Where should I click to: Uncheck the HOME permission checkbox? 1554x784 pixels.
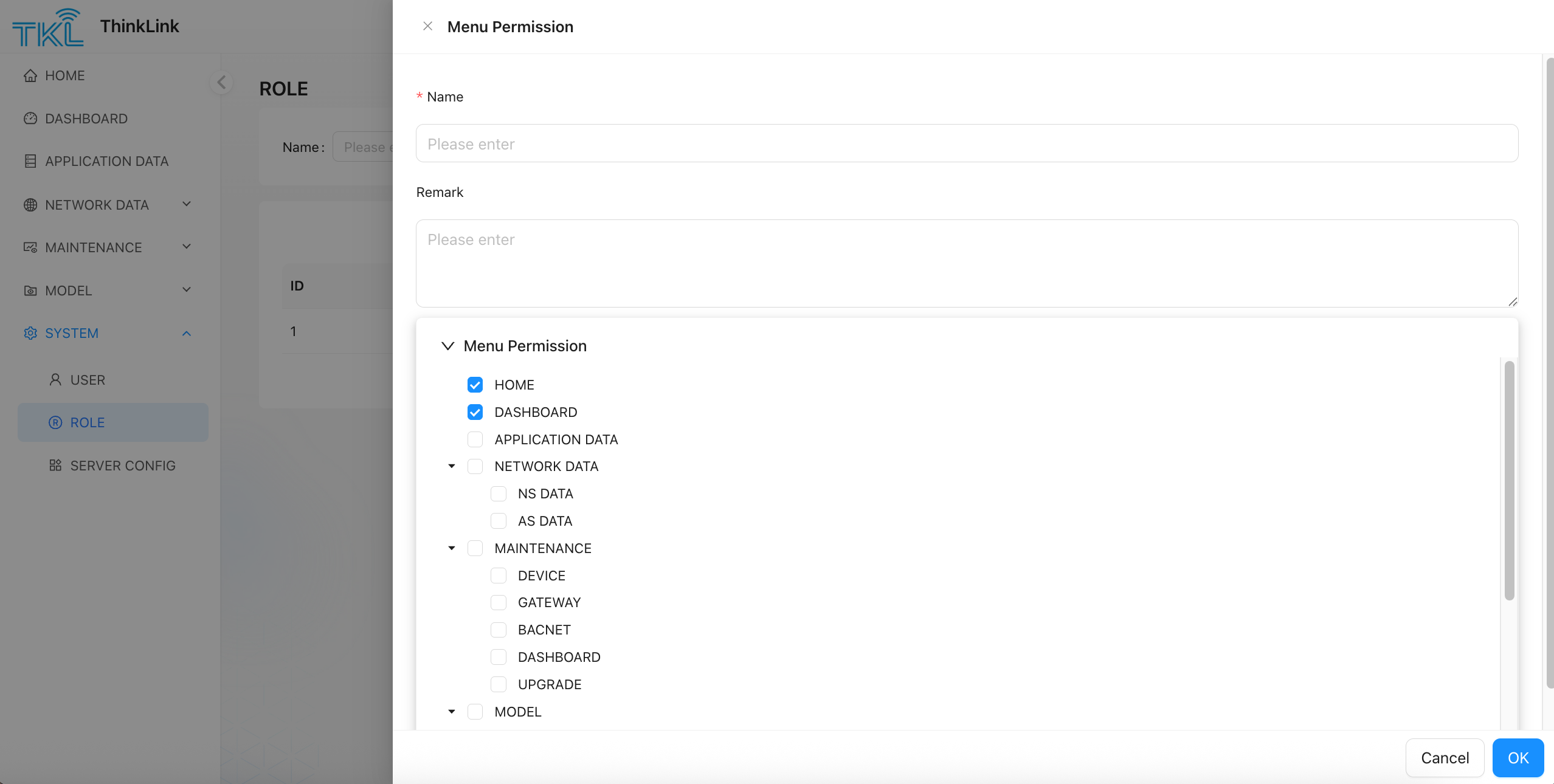[475, 385]
